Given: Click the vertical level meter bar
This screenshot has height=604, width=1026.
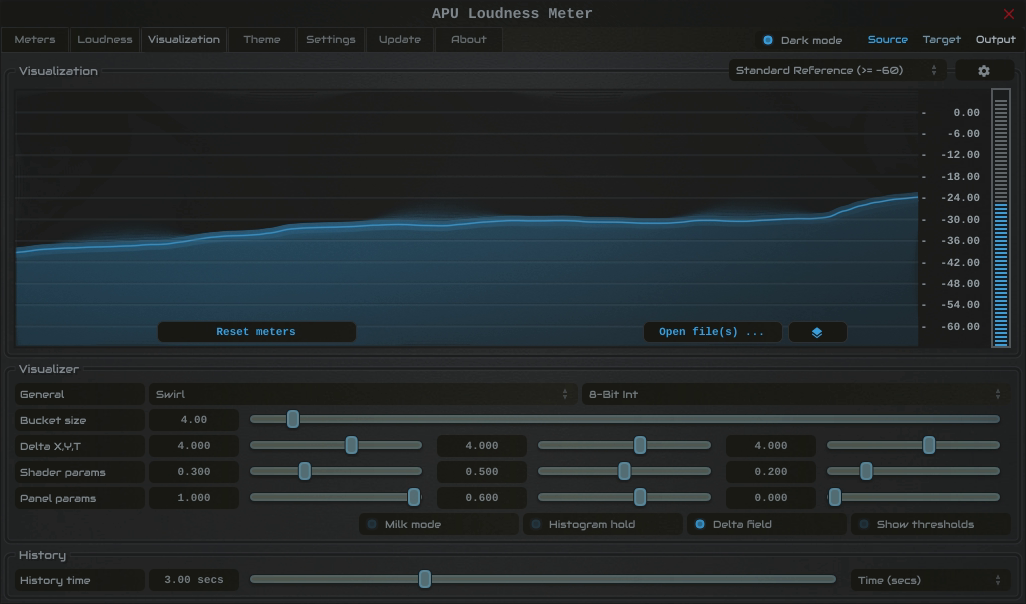Looking at the screenshot, I should tap(1000, 219).
